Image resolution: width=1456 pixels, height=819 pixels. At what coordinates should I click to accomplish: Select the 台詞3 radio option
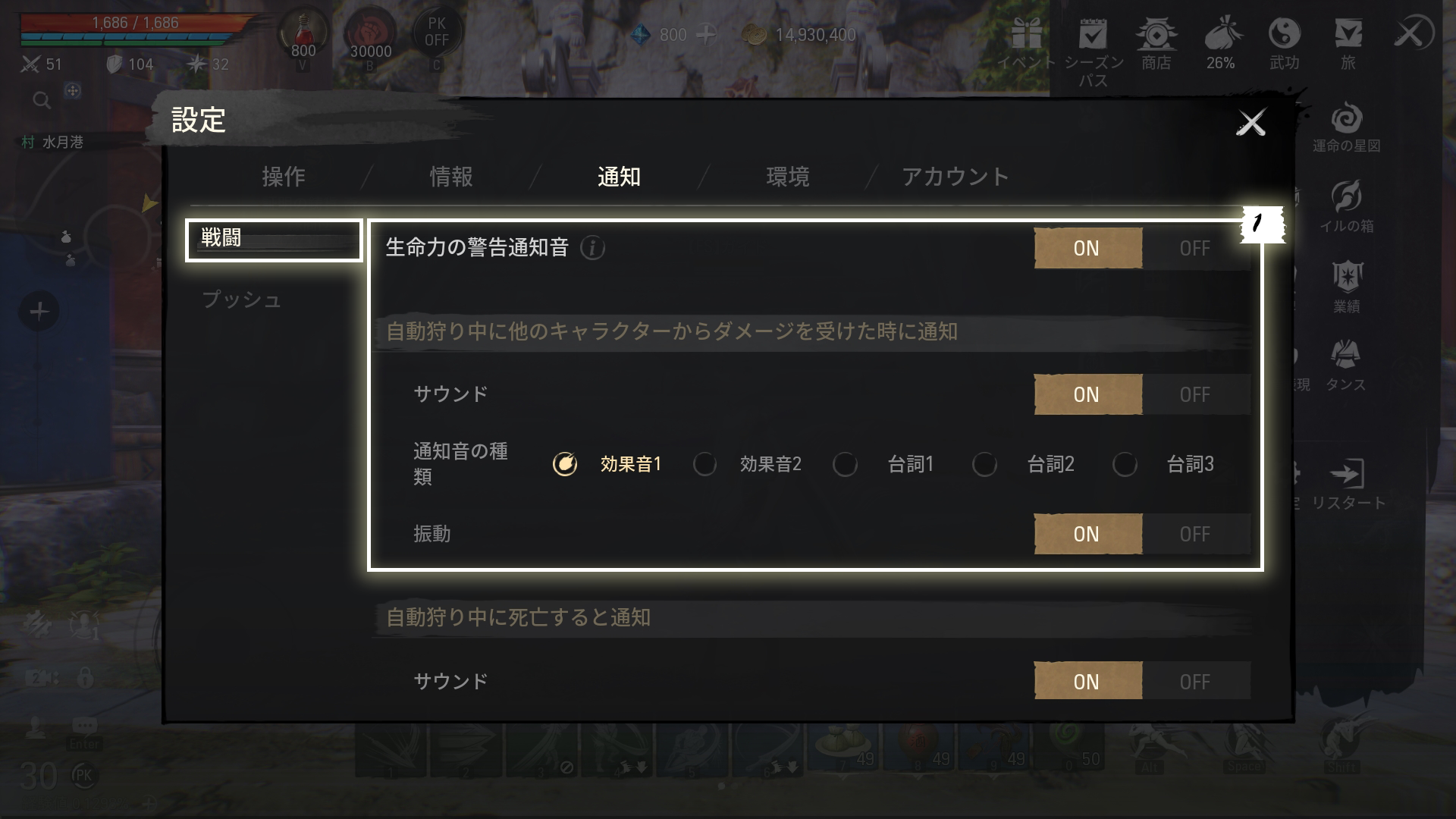[x=1125, y=464]
